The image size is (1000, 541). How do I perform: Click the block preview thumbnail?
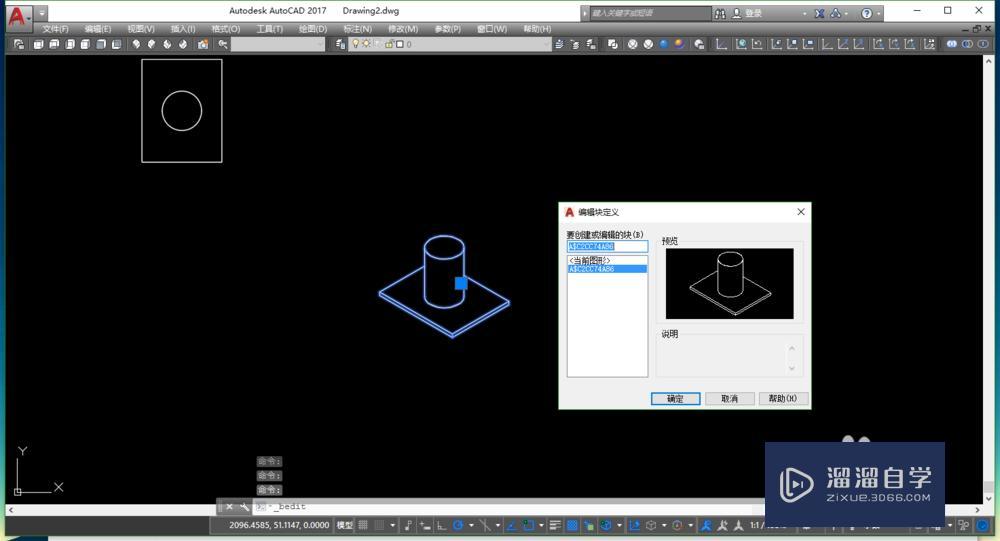point(730,284)
